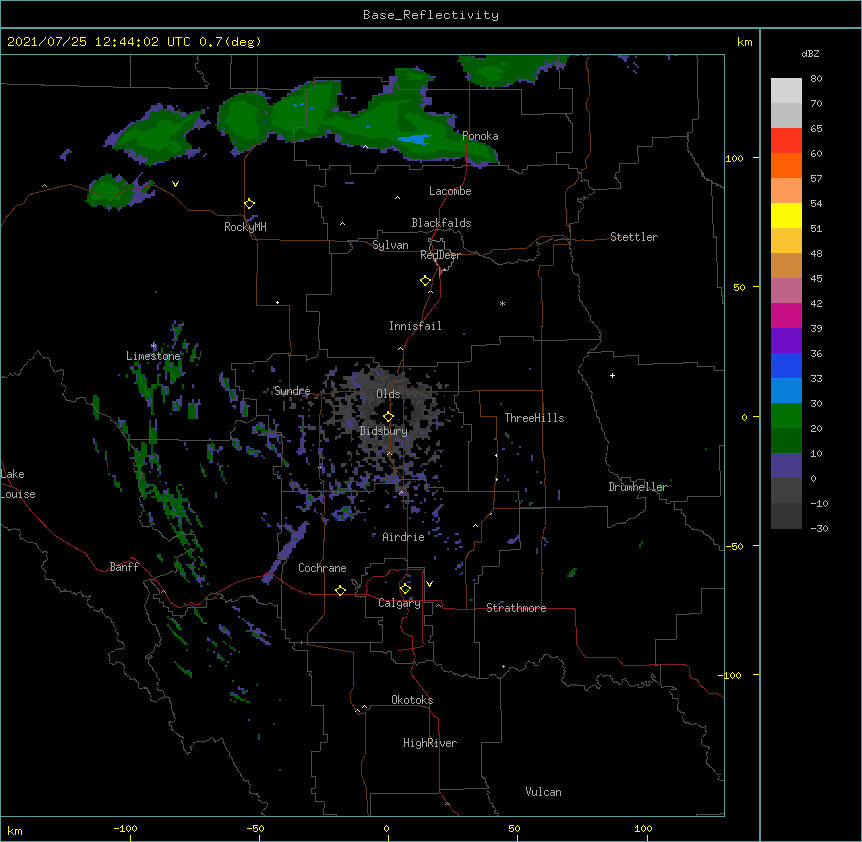Click the Vulcan label

tap(543, 792)
